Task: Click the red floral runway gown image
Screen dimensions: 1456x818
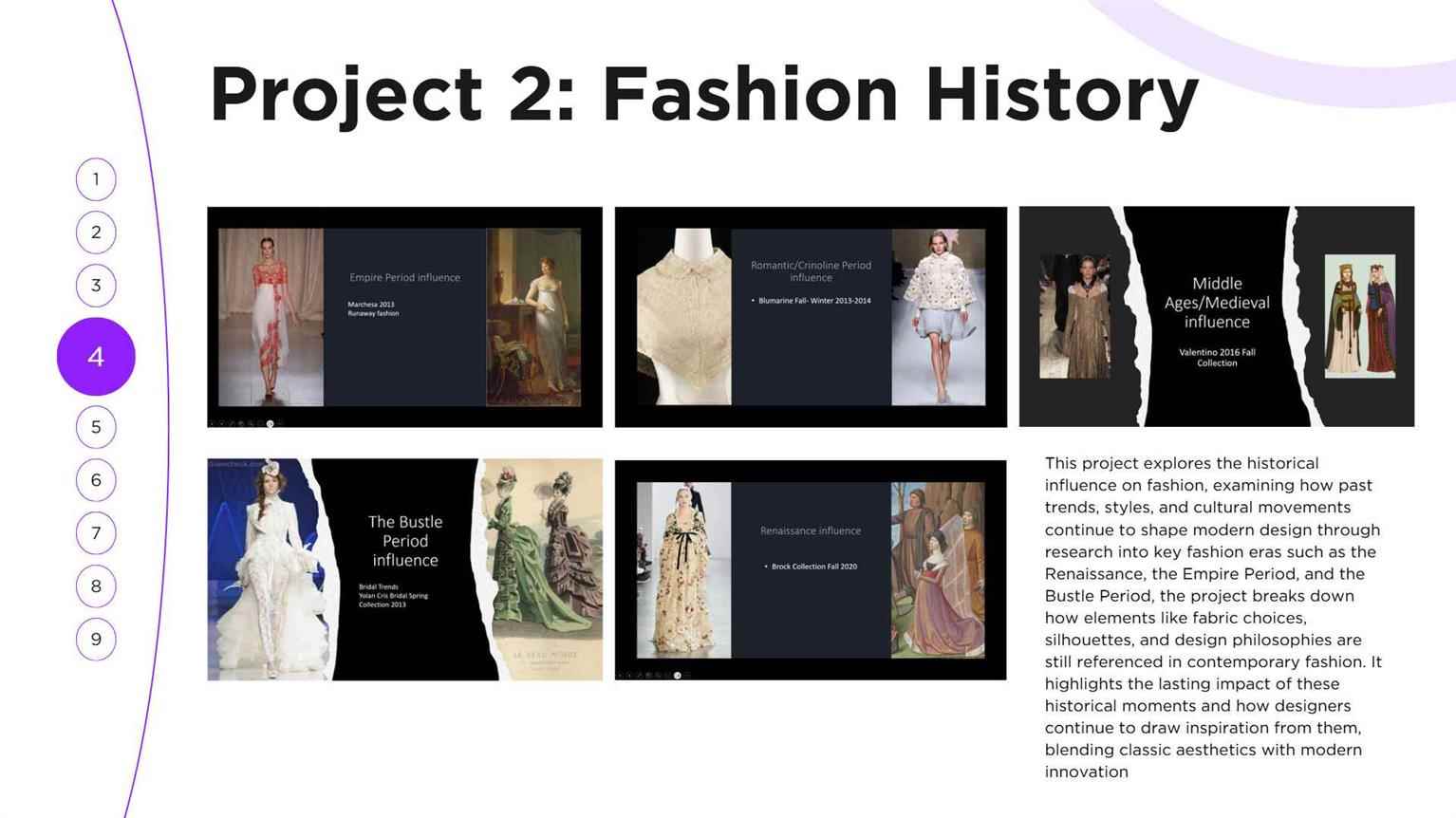Action: coord(271,317)
